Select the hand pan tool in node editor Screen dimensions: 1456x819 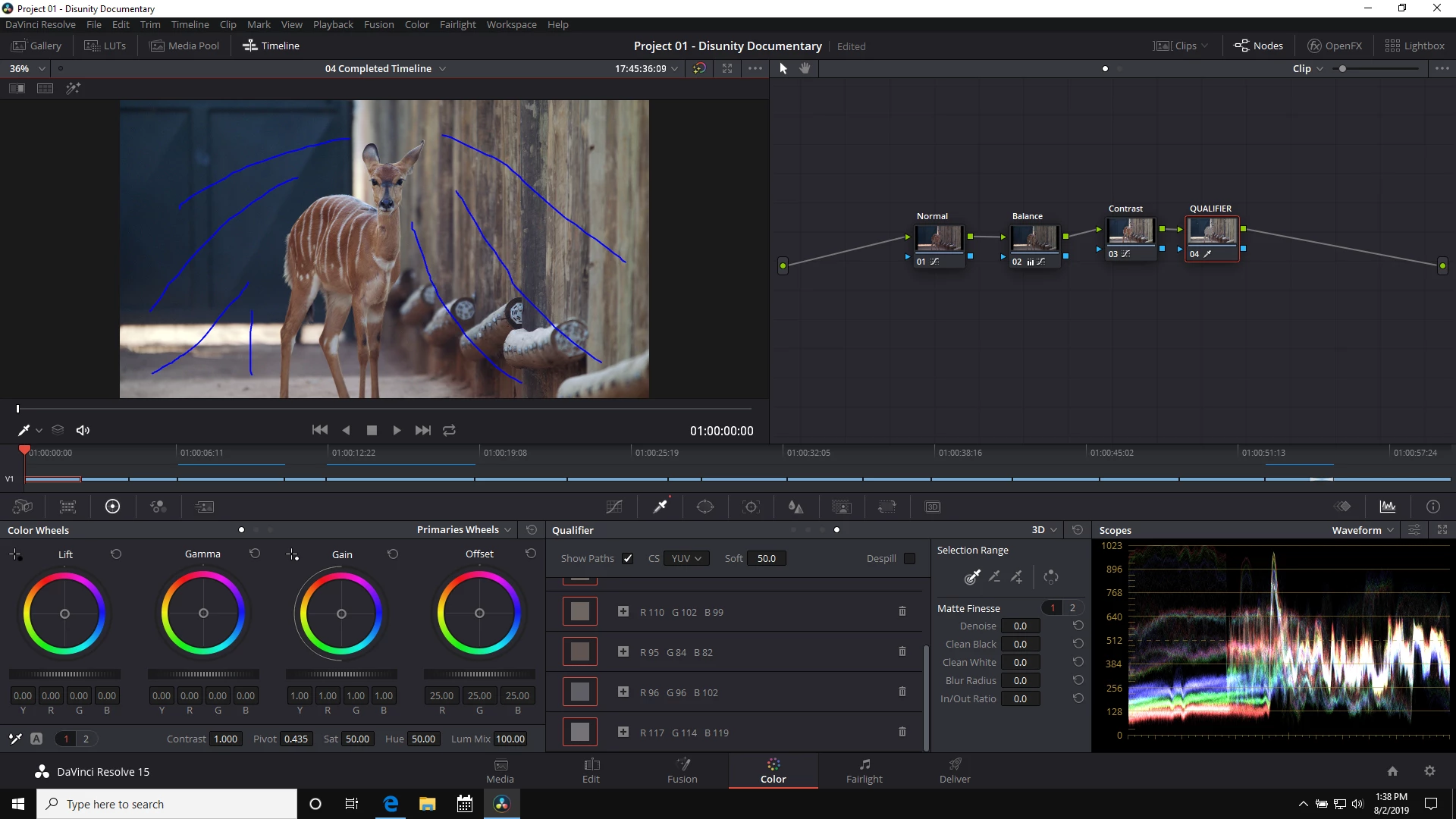tap(805, 68)
